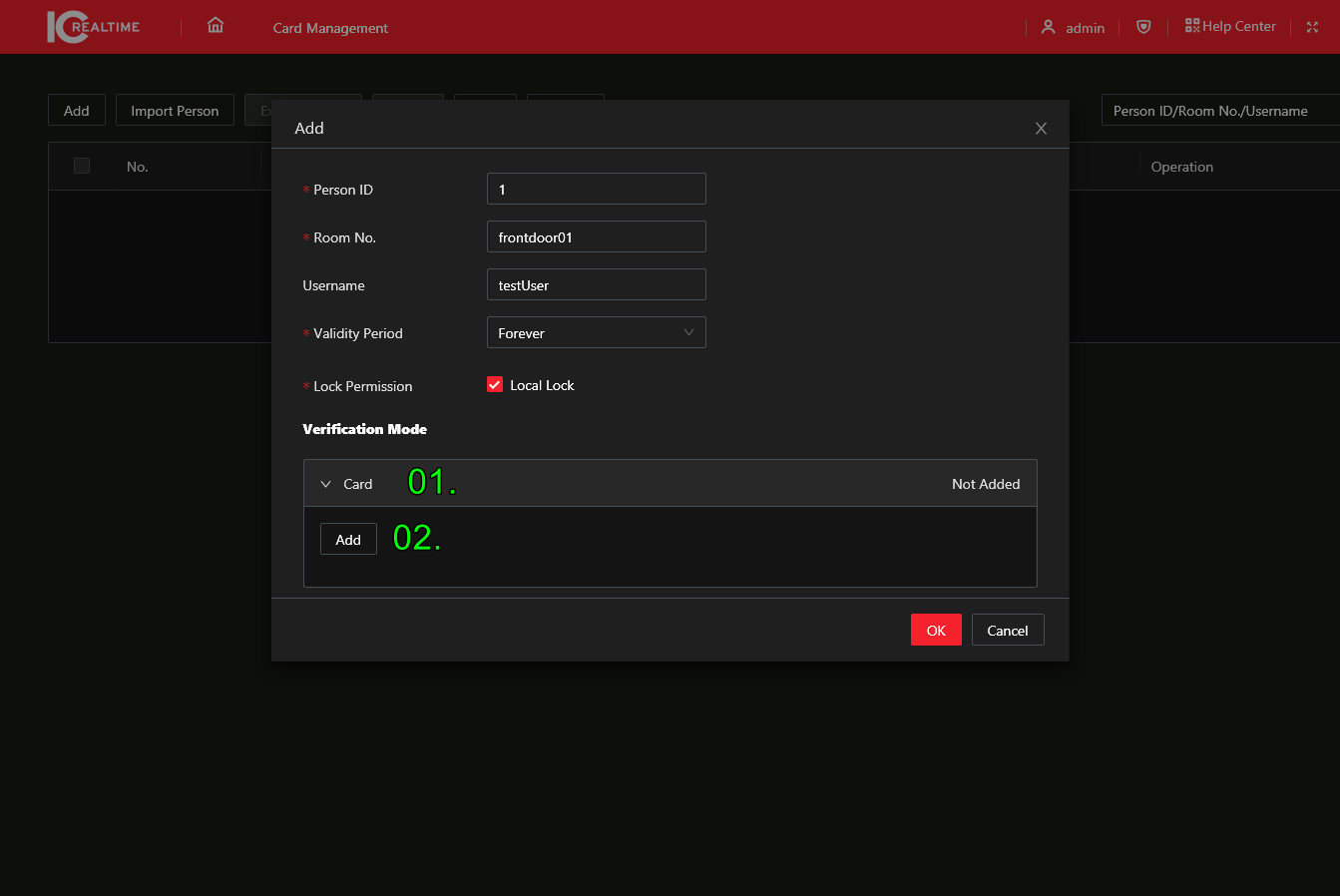Cancel the Add dialog

pos(1008,630)
